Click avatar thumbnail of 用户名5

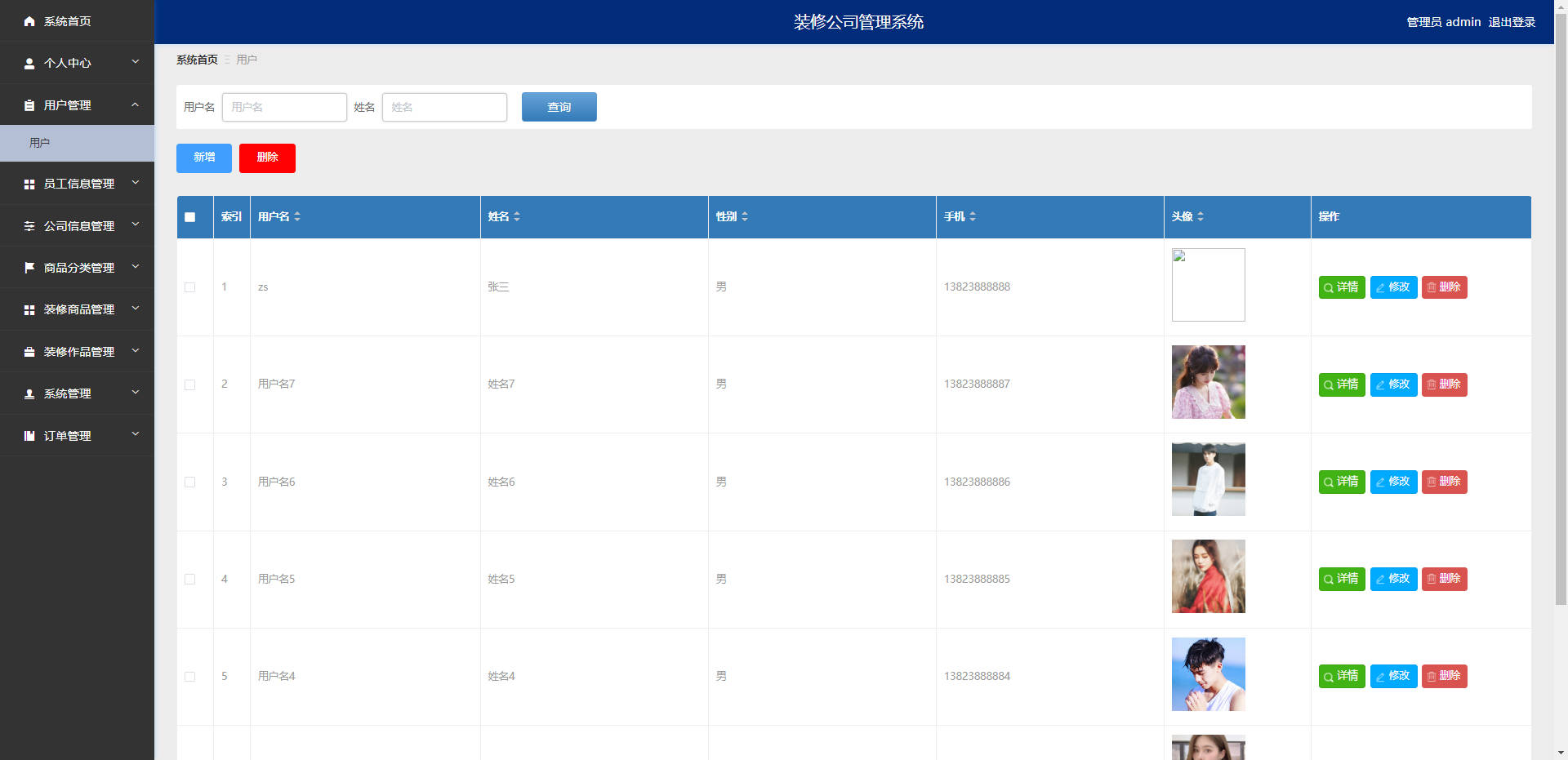pos(1209,576)
